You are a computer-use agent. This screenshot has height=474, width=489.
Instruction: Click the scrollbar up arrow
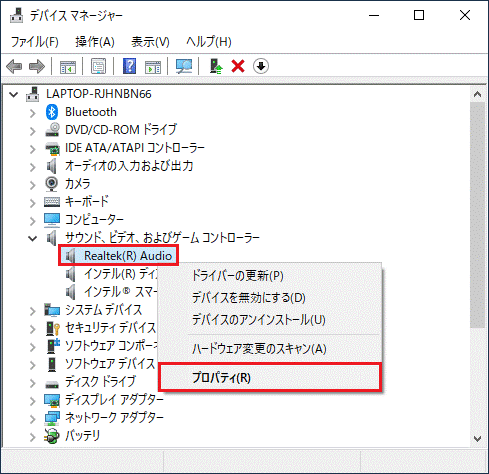477,94
